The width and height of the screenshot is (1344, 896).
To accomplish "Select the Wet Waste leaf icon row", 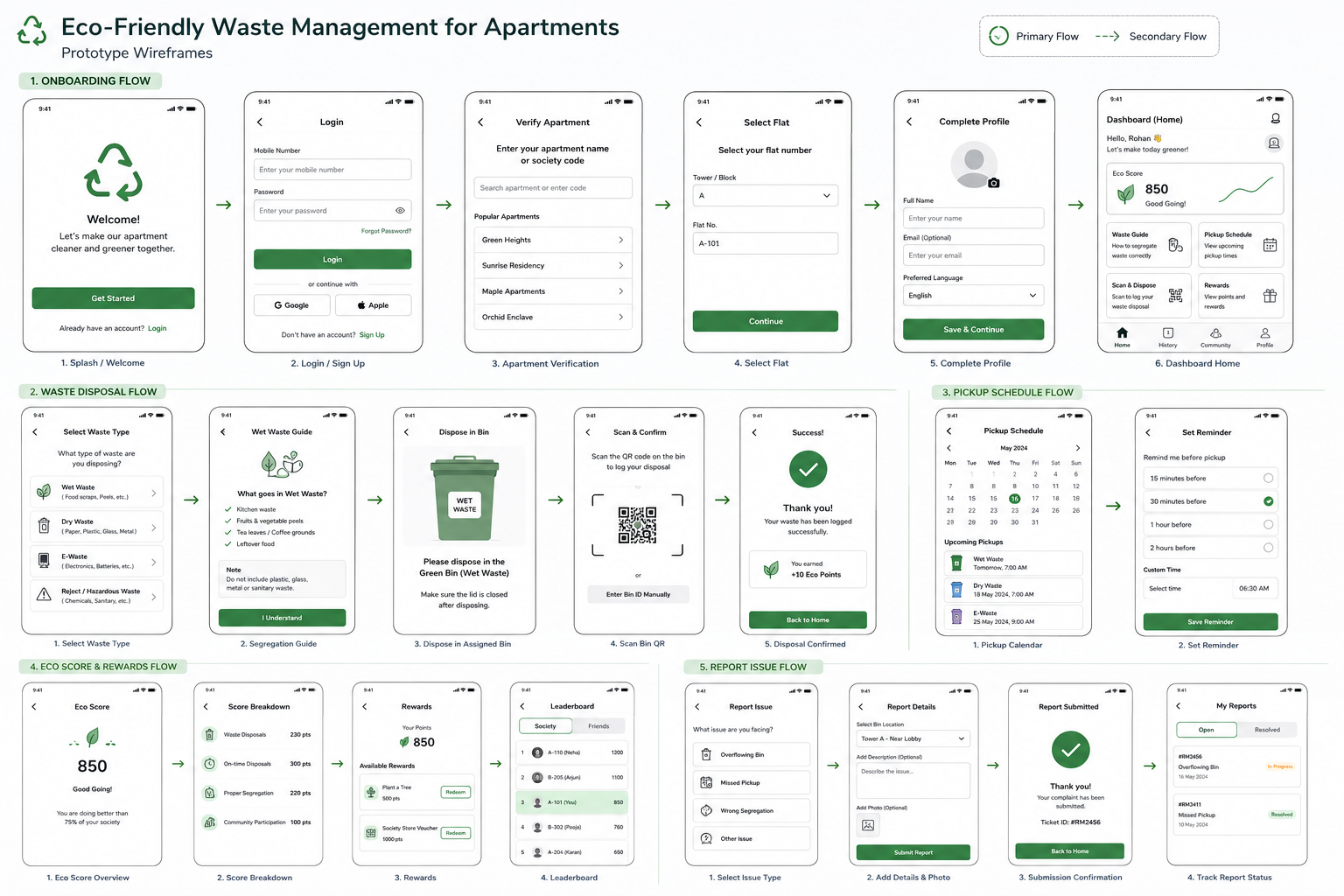I will (97, 492).
